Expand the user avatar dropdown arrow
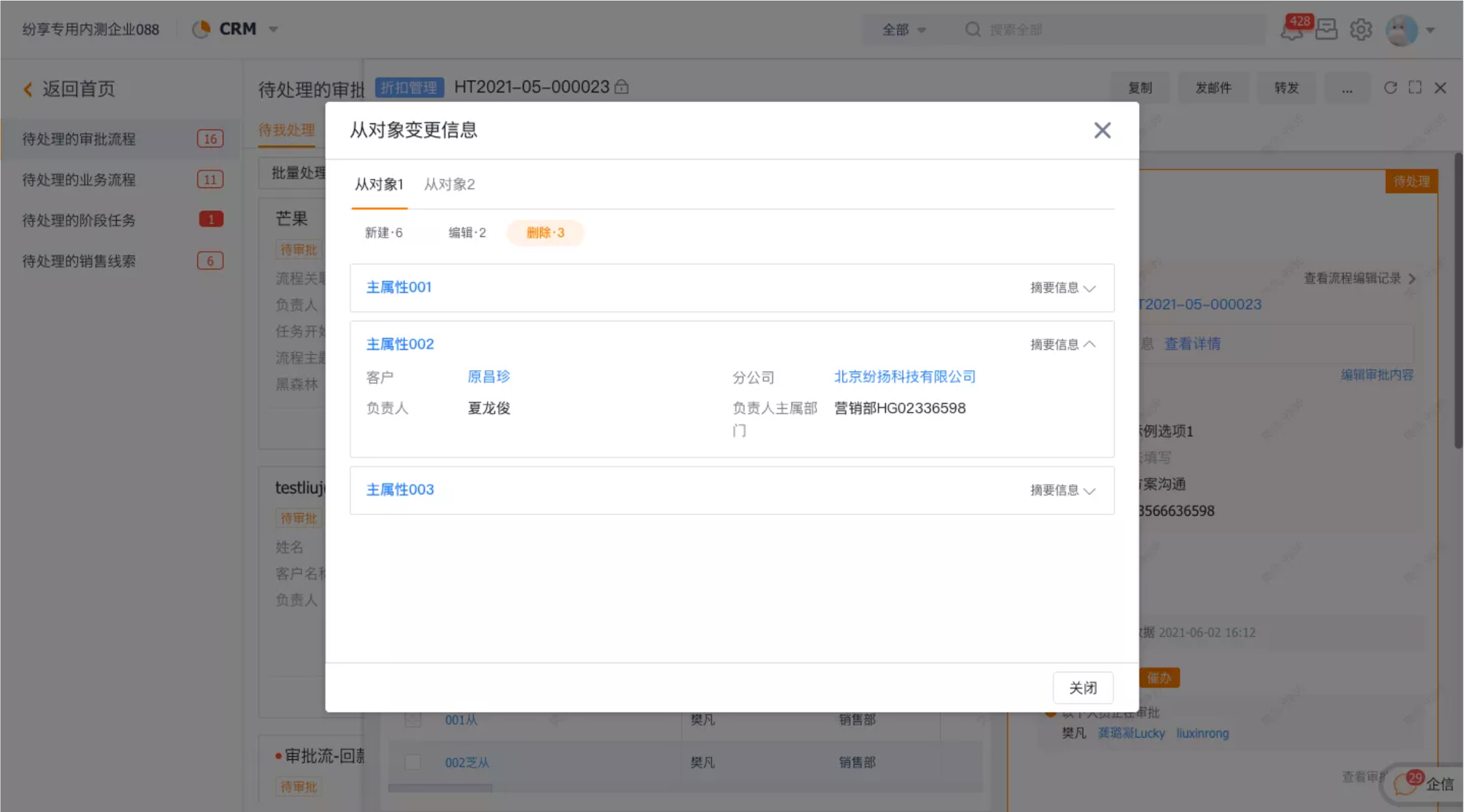Image resolution: width=1464 pixels, height=812 pixels. click(x=1430, y=30)
